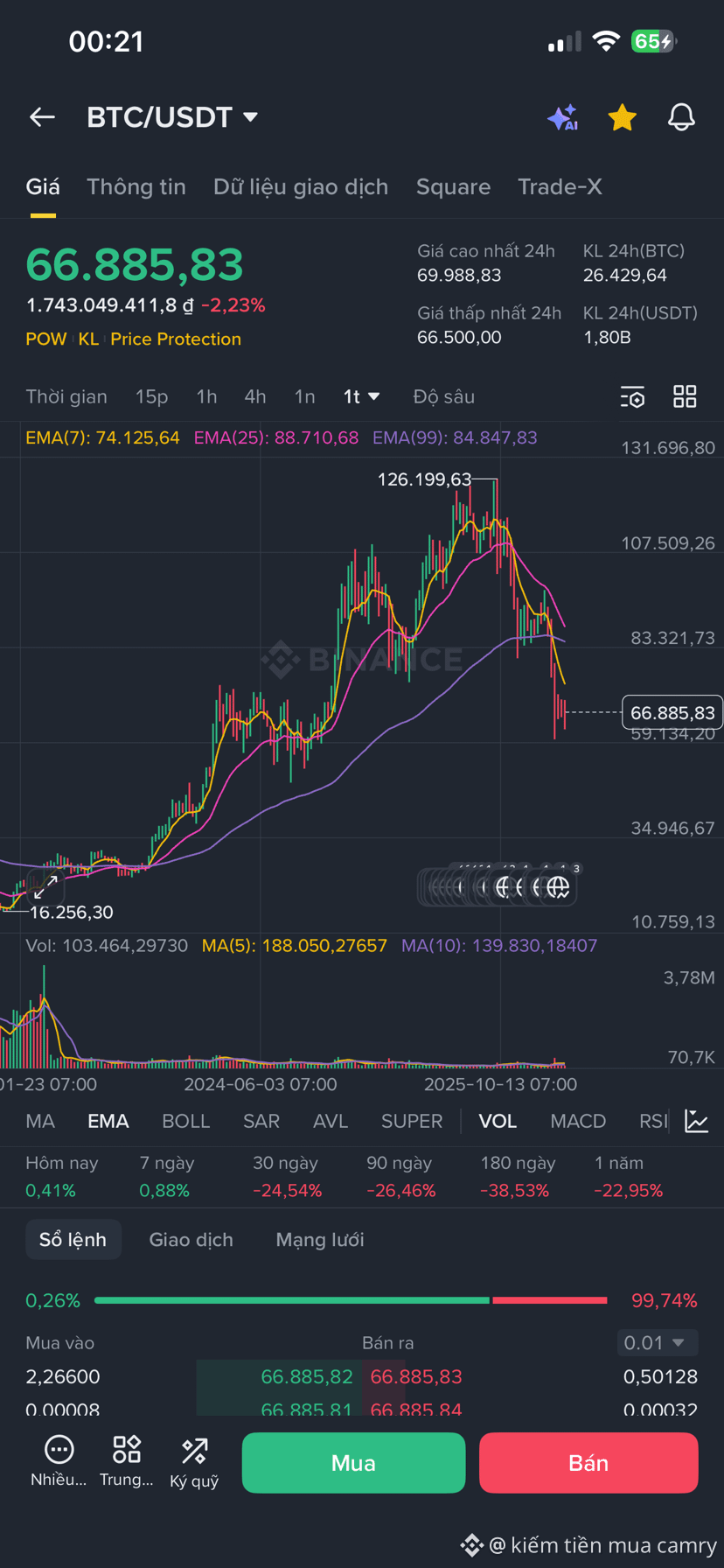Switch to Độ sâu depth view

pyautogui.click(x=444, y=396)
